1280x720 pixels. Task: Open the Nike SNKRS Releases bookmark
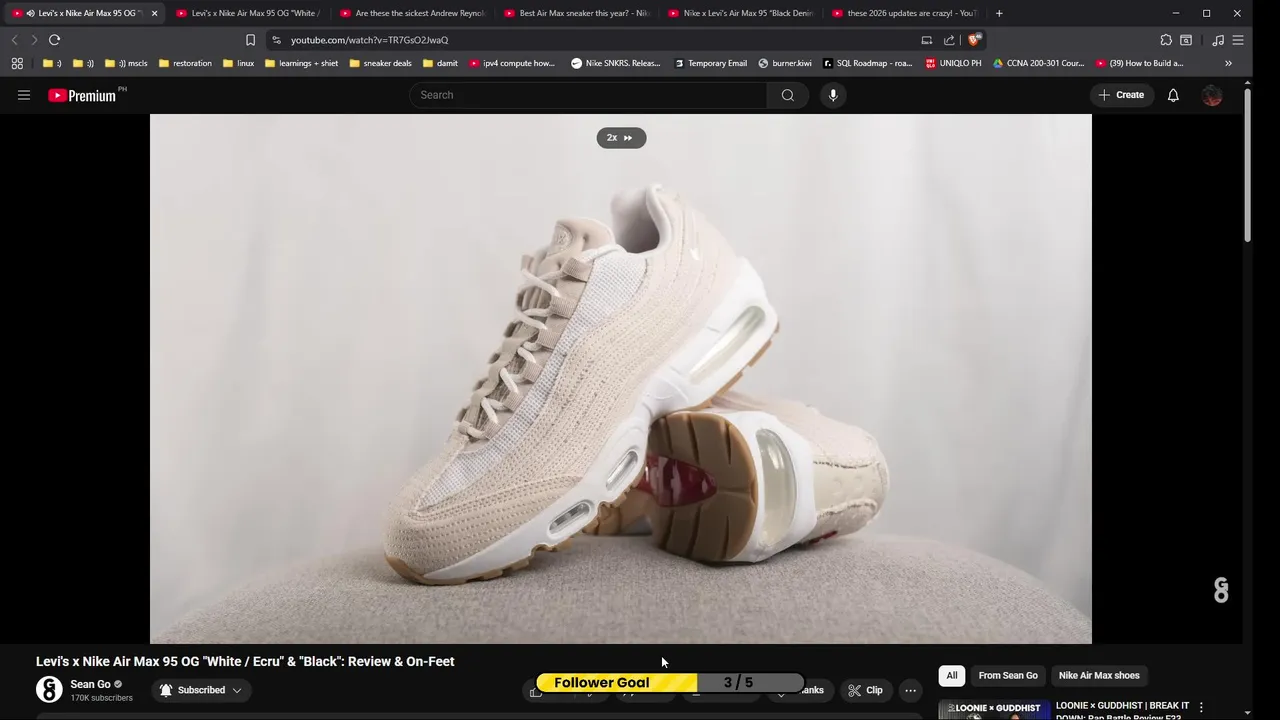click(x=616, y=63)
